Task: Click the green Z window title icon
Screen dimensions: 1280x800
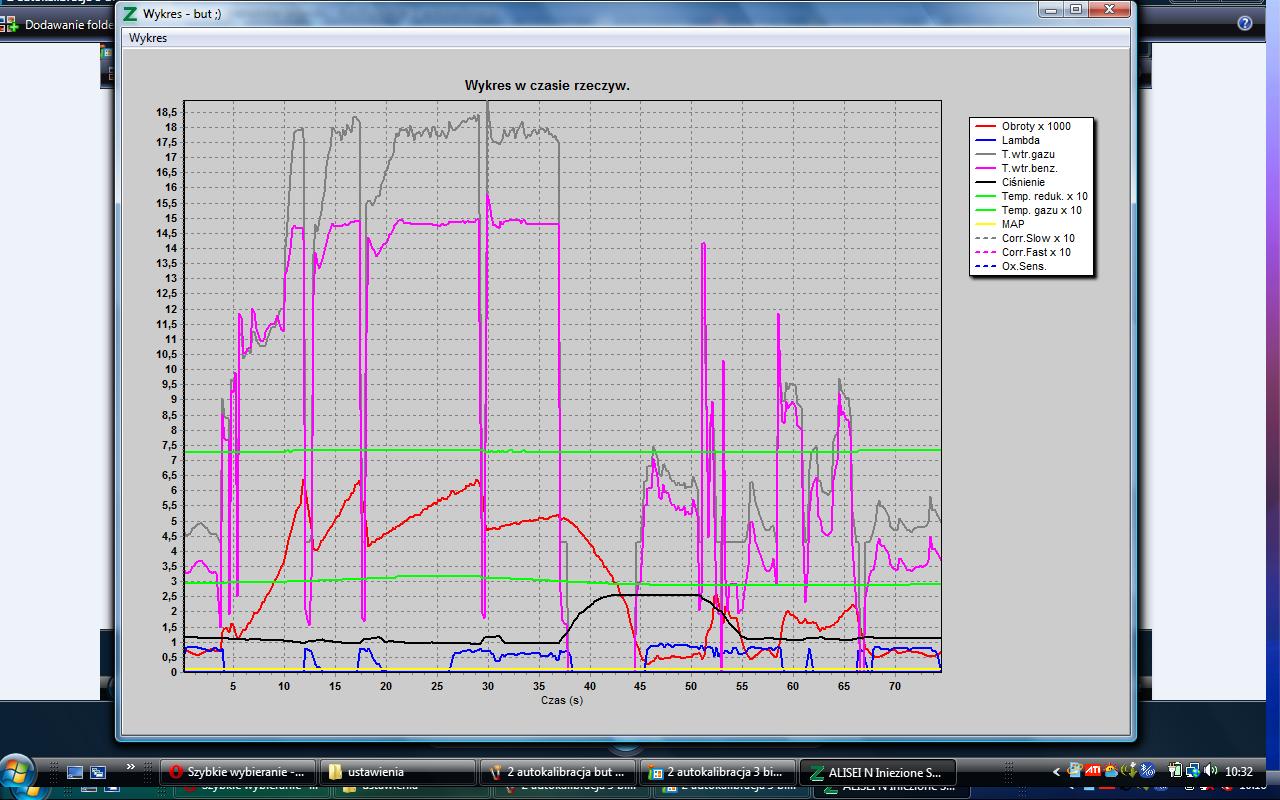Action: click(130, 13)
